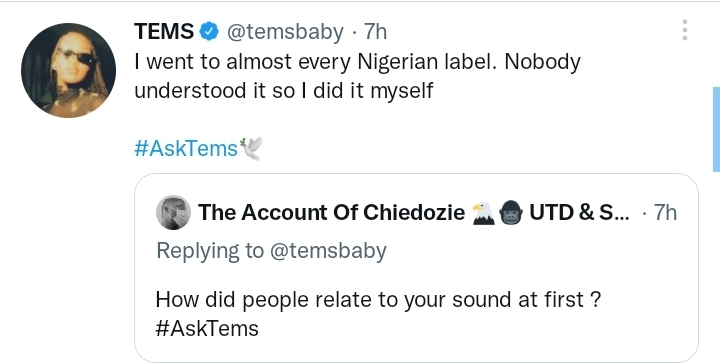Open the quoted tweet question text
Image resolution: width=720 pixels, height=364 pixels.
tap(378, 300)
